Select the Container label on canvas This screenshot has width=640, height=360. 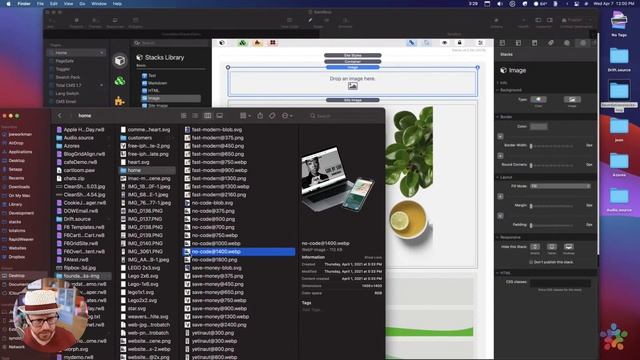click(353, 61)
